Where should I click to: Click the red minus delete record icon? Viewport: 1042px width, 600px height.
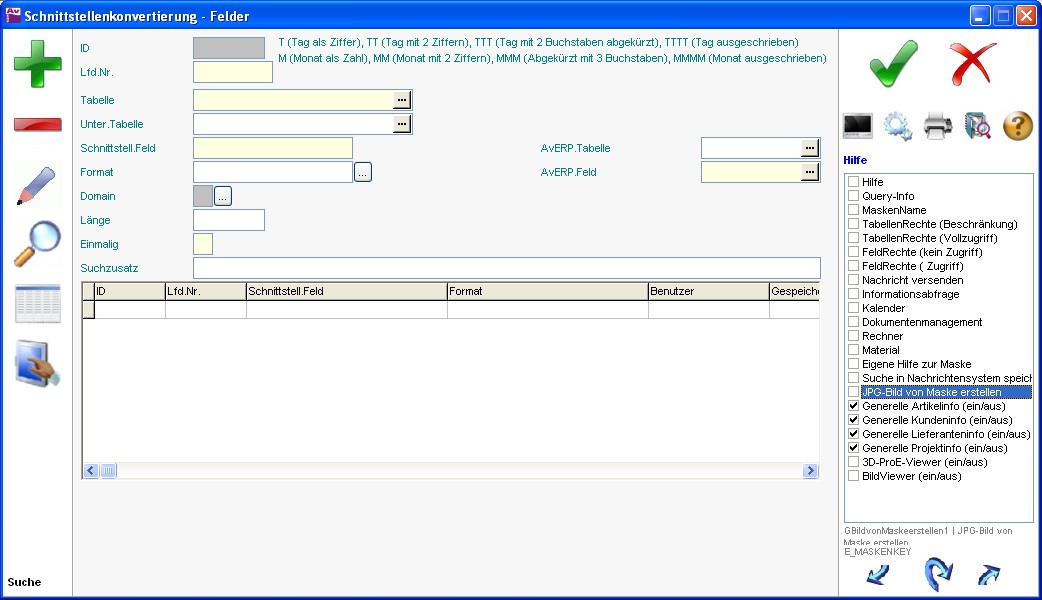point(37,124)
